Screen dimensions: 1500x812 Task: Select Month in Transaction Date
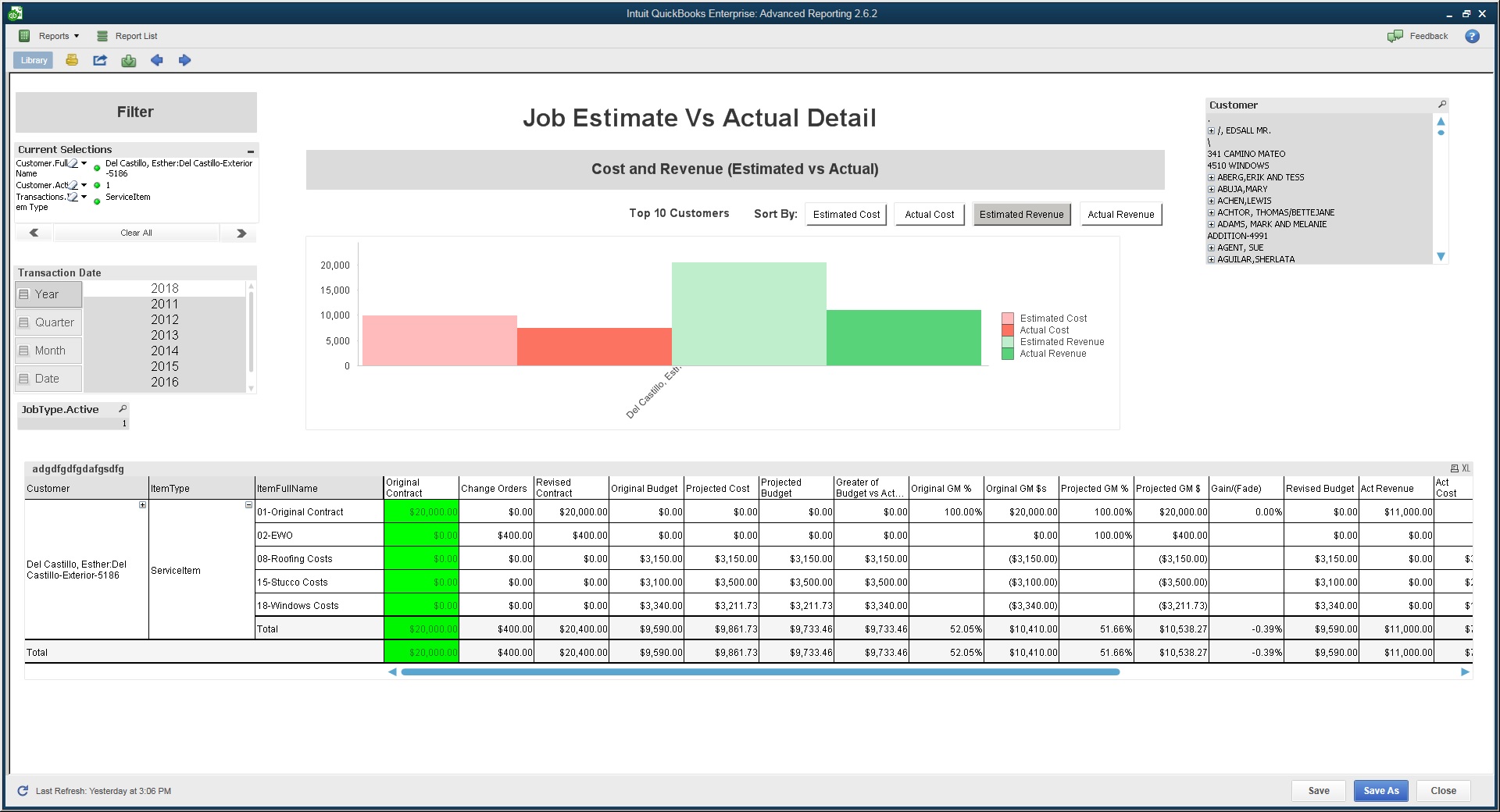[x=48, y=351]
